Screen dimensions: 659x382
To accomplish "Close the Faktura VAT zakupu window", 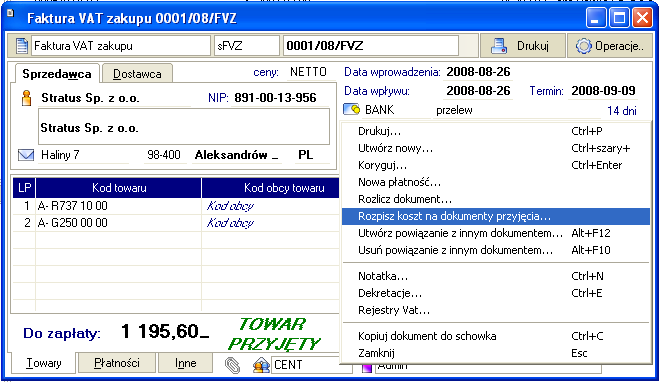I will pos(643,18).
